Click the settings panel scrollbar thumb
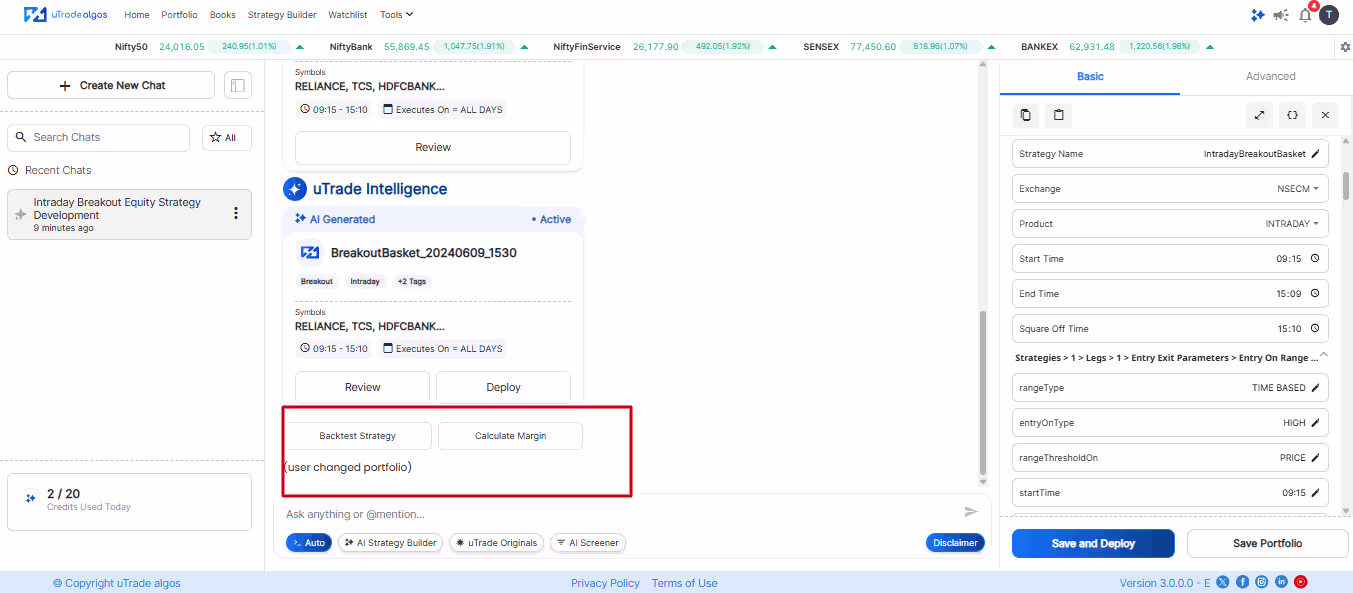This screenshot has width=1353, height=593. 1346,185
